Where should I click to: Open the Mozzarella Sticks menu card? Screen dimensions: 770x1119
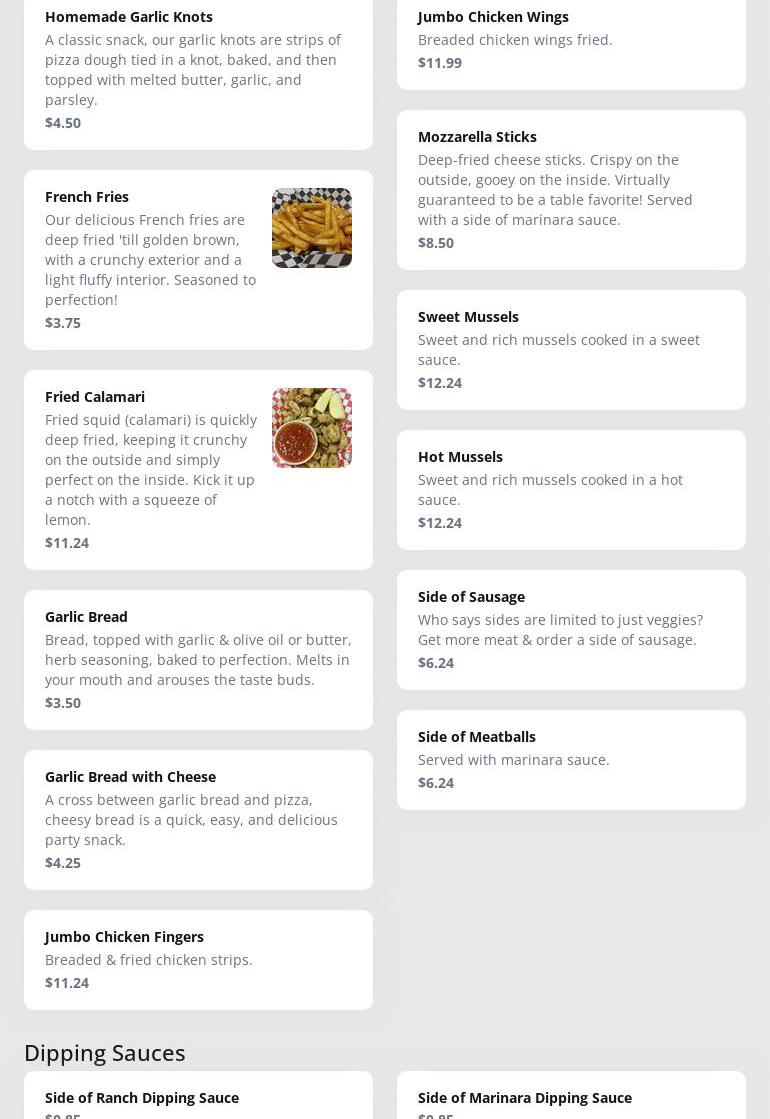(571, 190)
